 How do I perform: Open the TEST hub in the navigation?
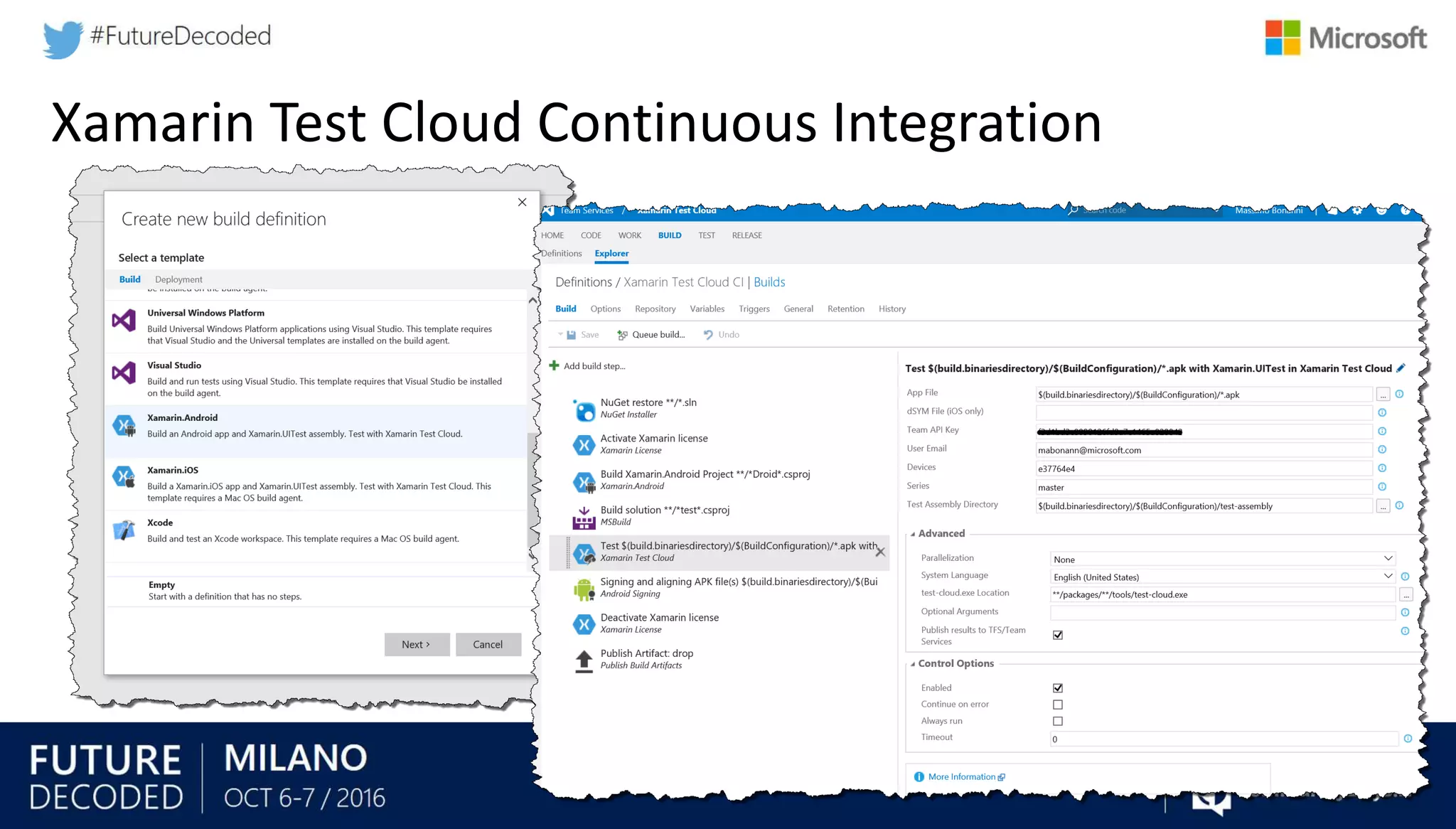tap(707, 235)
